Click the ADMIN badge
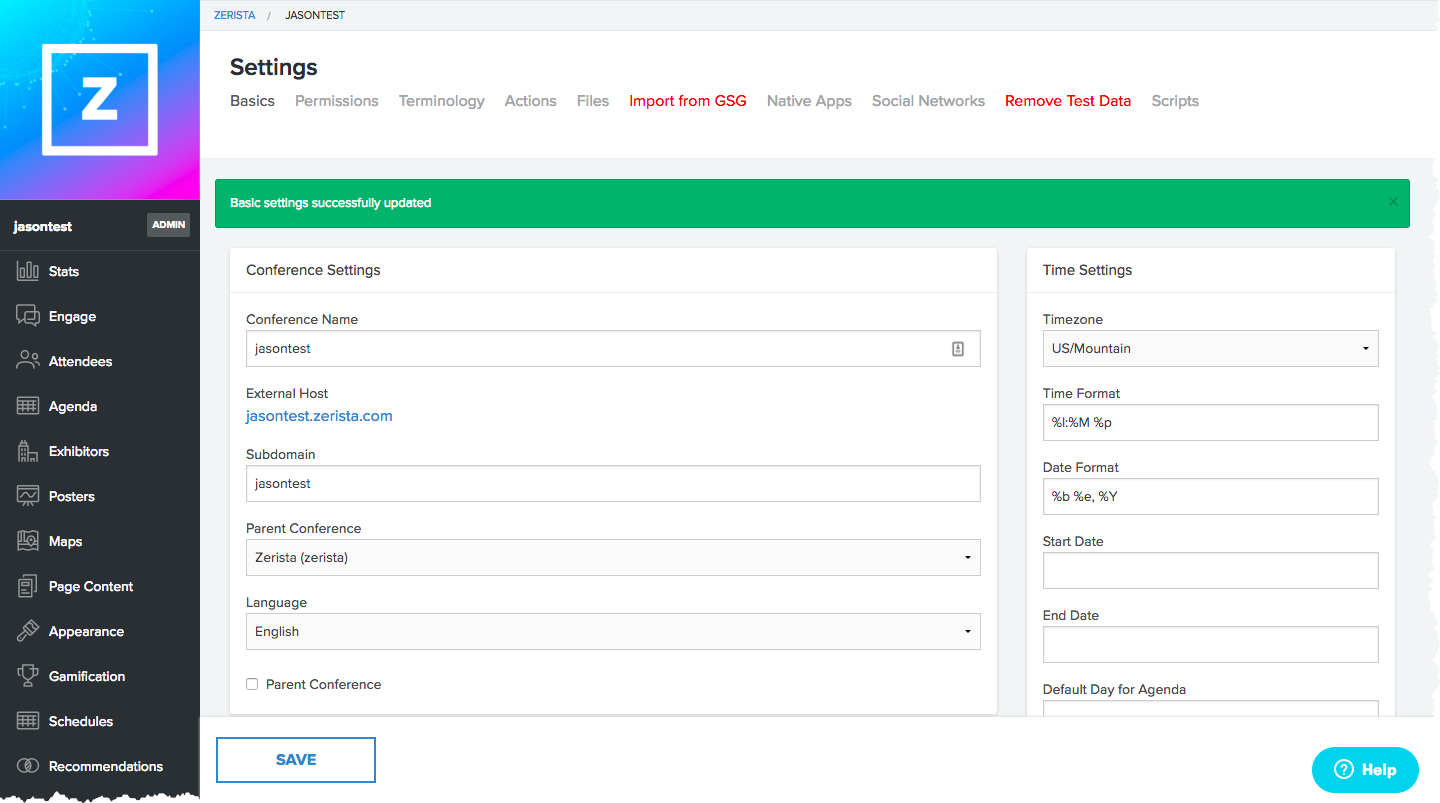This screenshot has width=1440, height=803. (x=169, y=225)
